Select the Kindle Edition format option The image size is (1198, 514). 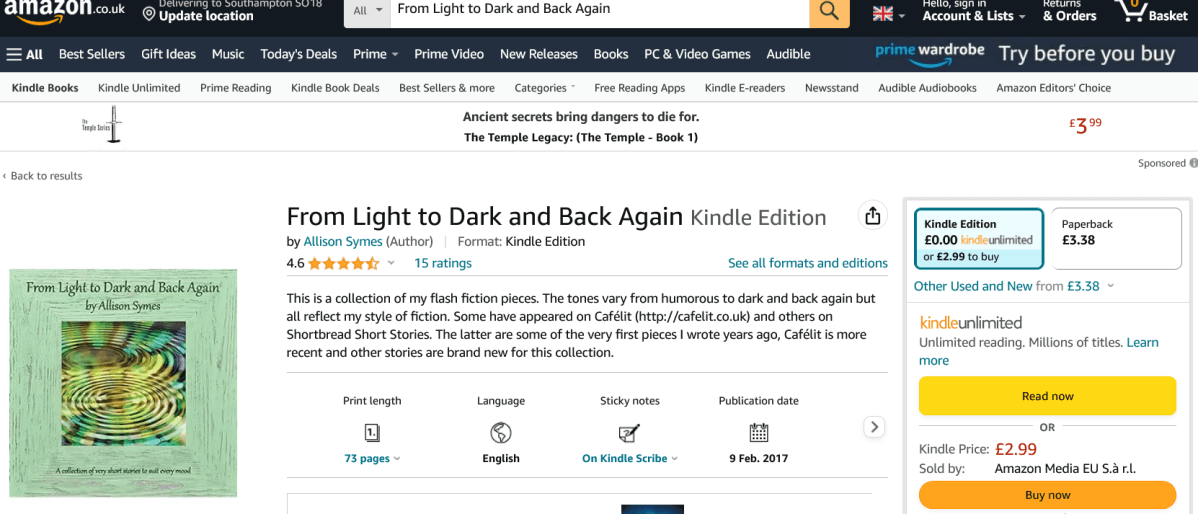[978, 239]
